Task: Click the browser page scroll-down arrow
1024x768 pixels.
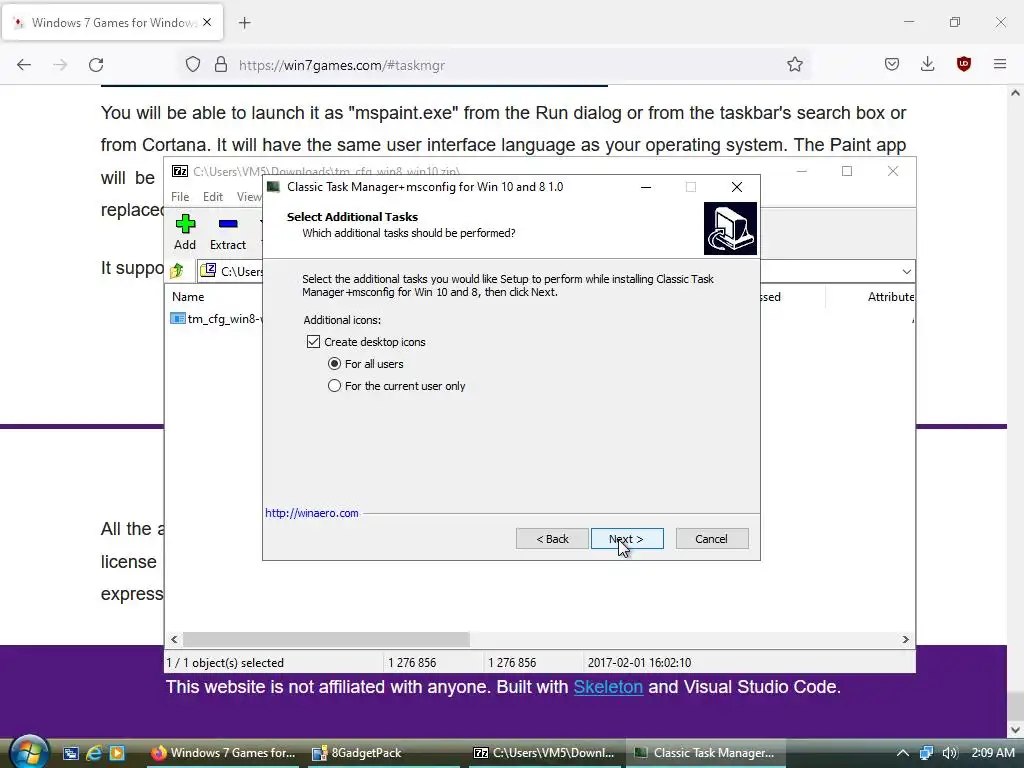Action: pos(1015,729)
